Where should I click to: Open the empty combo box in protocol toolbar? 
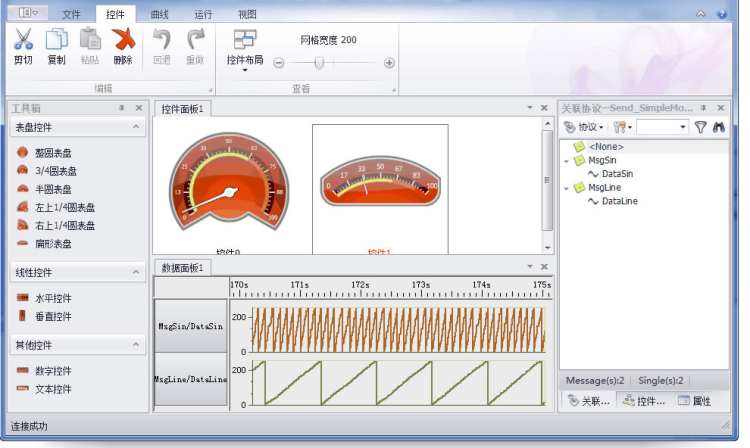point(662,127)
